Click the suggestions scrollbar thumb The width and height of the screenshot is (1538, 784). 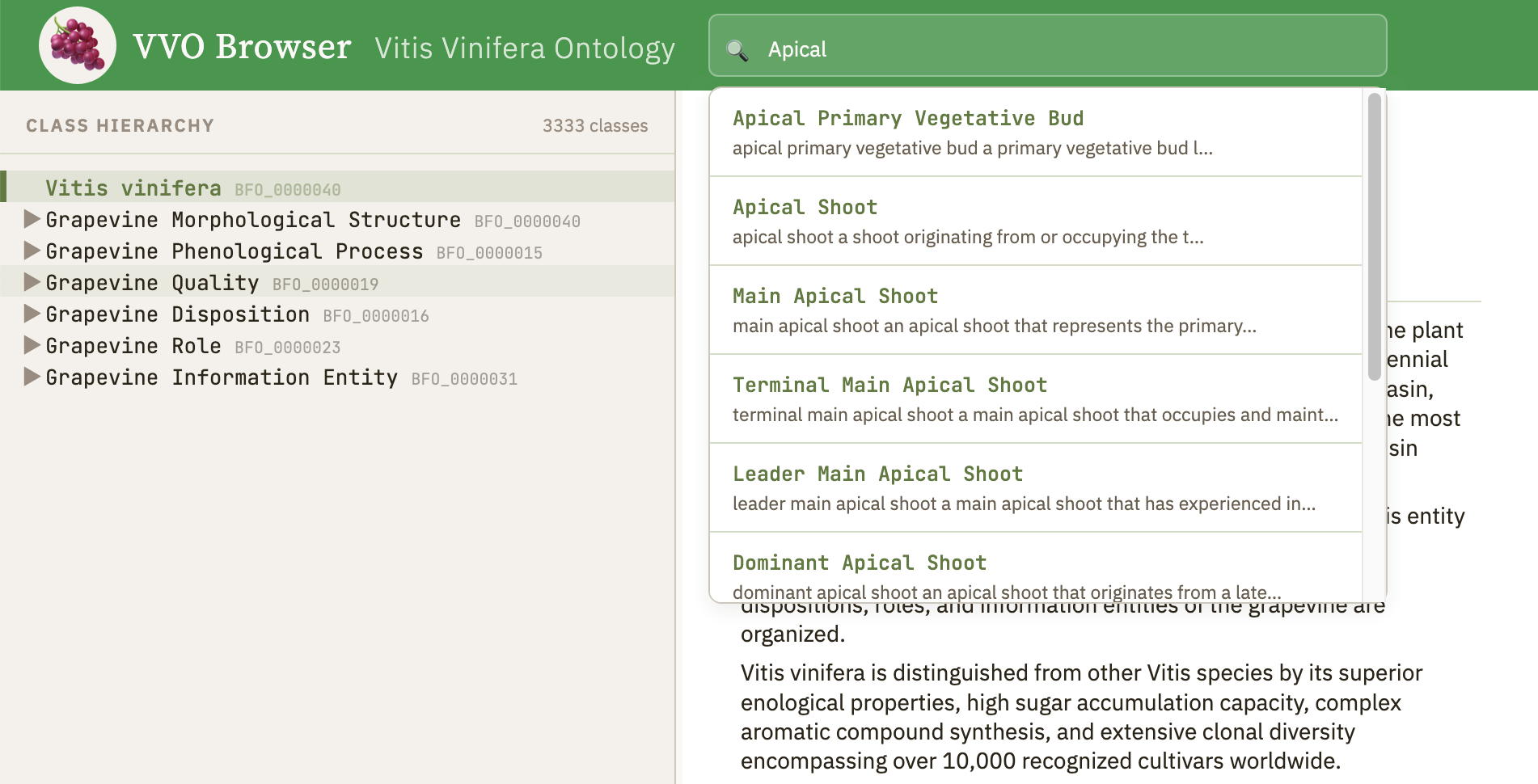pyautogui.click(x=1375, y=234)
